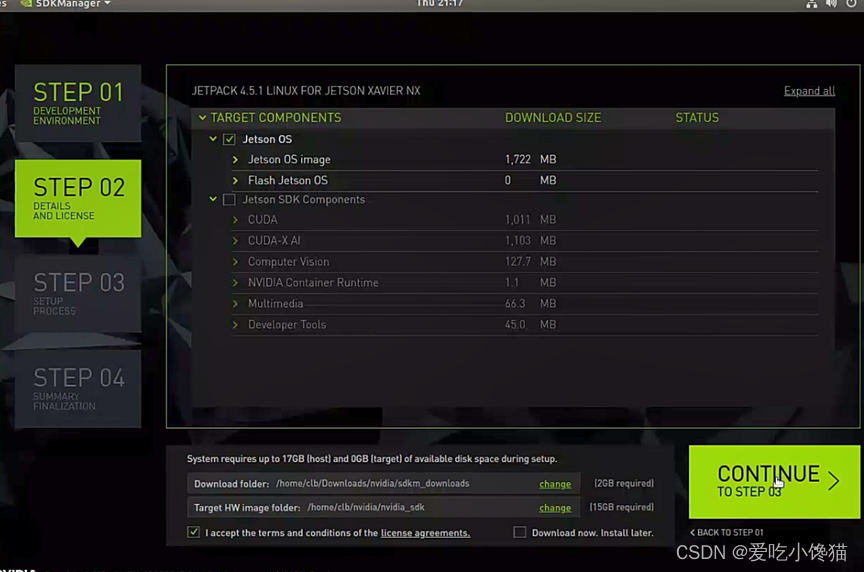Screen dimensions: 864x572
Task: Click the 1,722 MB download size
Action: [531, 160]
